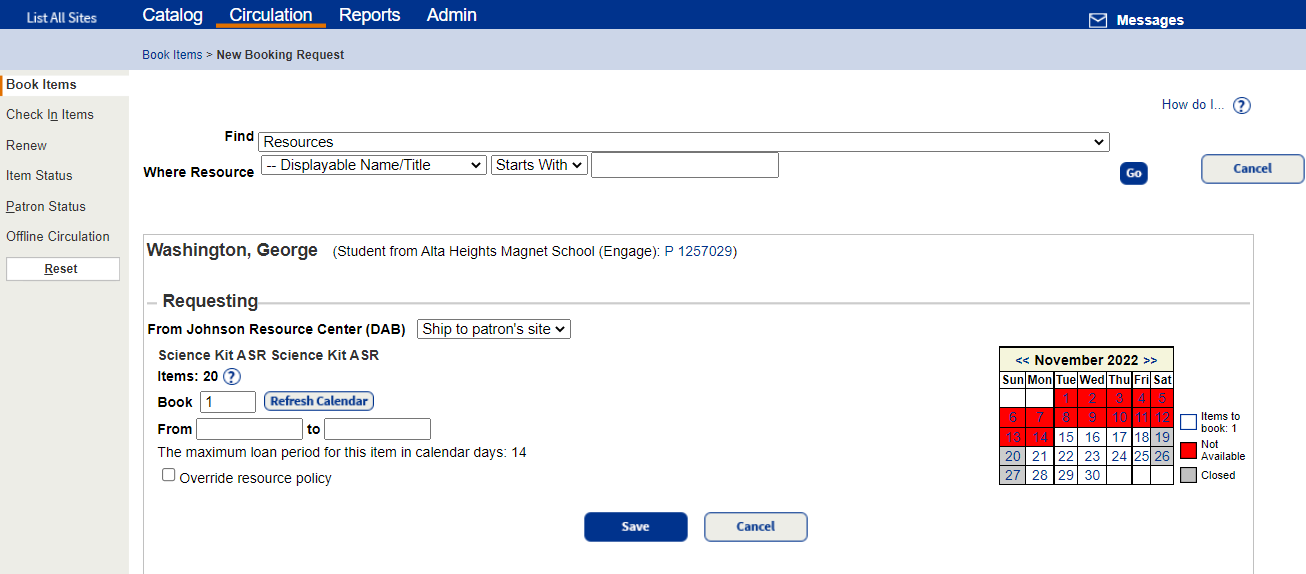This screenshot has width=1306, height=574.
Task: Select November 30 on the calendar
Action: point(1092,475)
